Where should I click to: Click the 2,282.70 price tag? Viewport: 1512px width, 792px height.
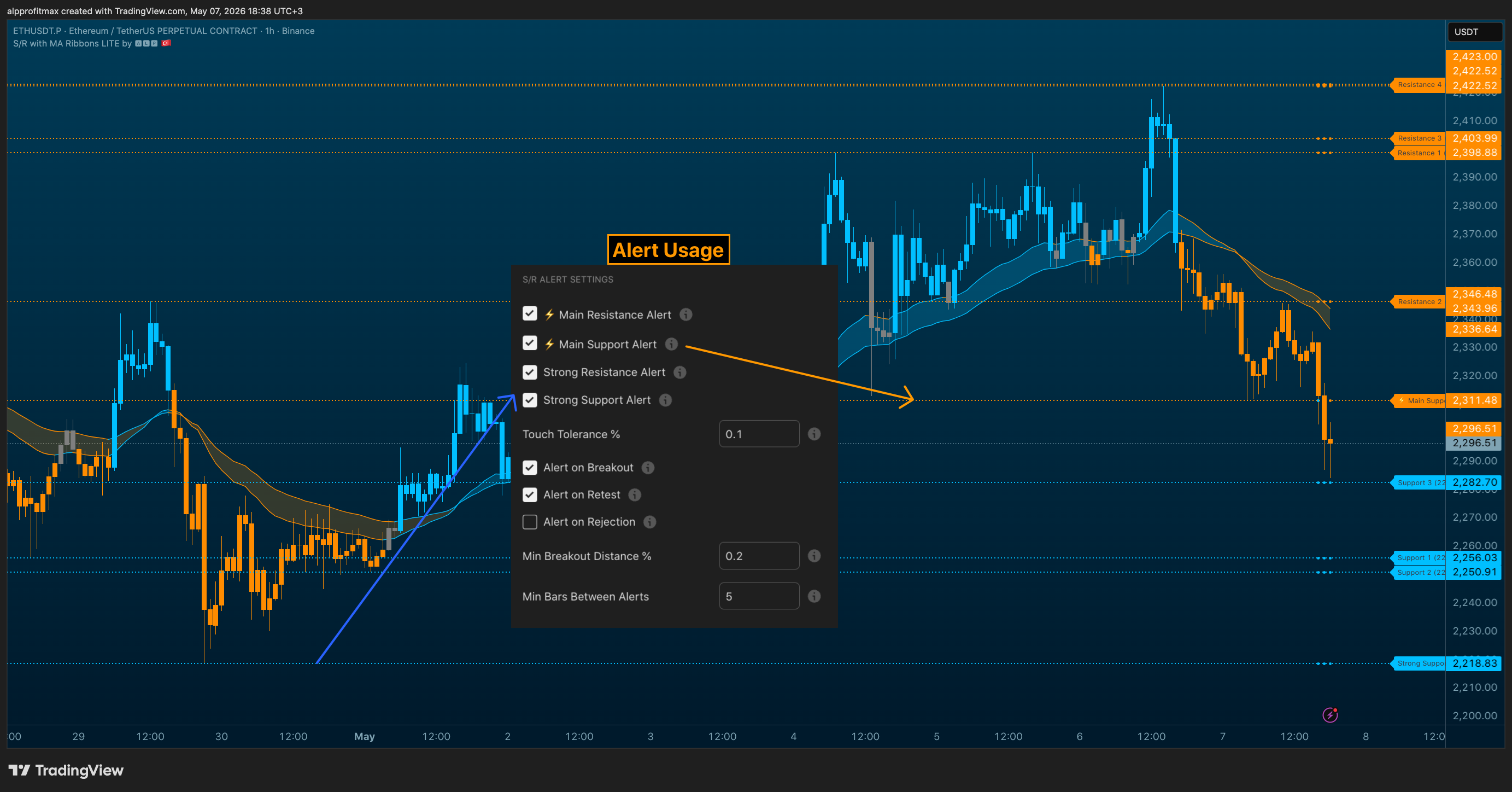(1474, 482)
